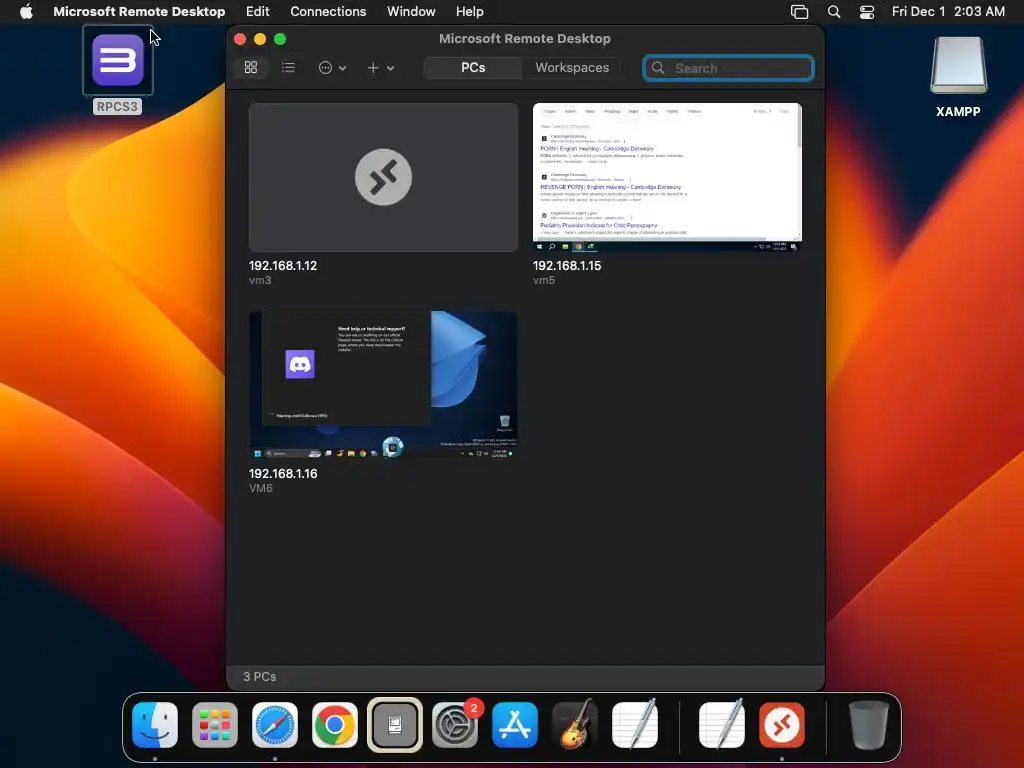Open the Microsoft Remote Desktop app menu

coord(139,11)
